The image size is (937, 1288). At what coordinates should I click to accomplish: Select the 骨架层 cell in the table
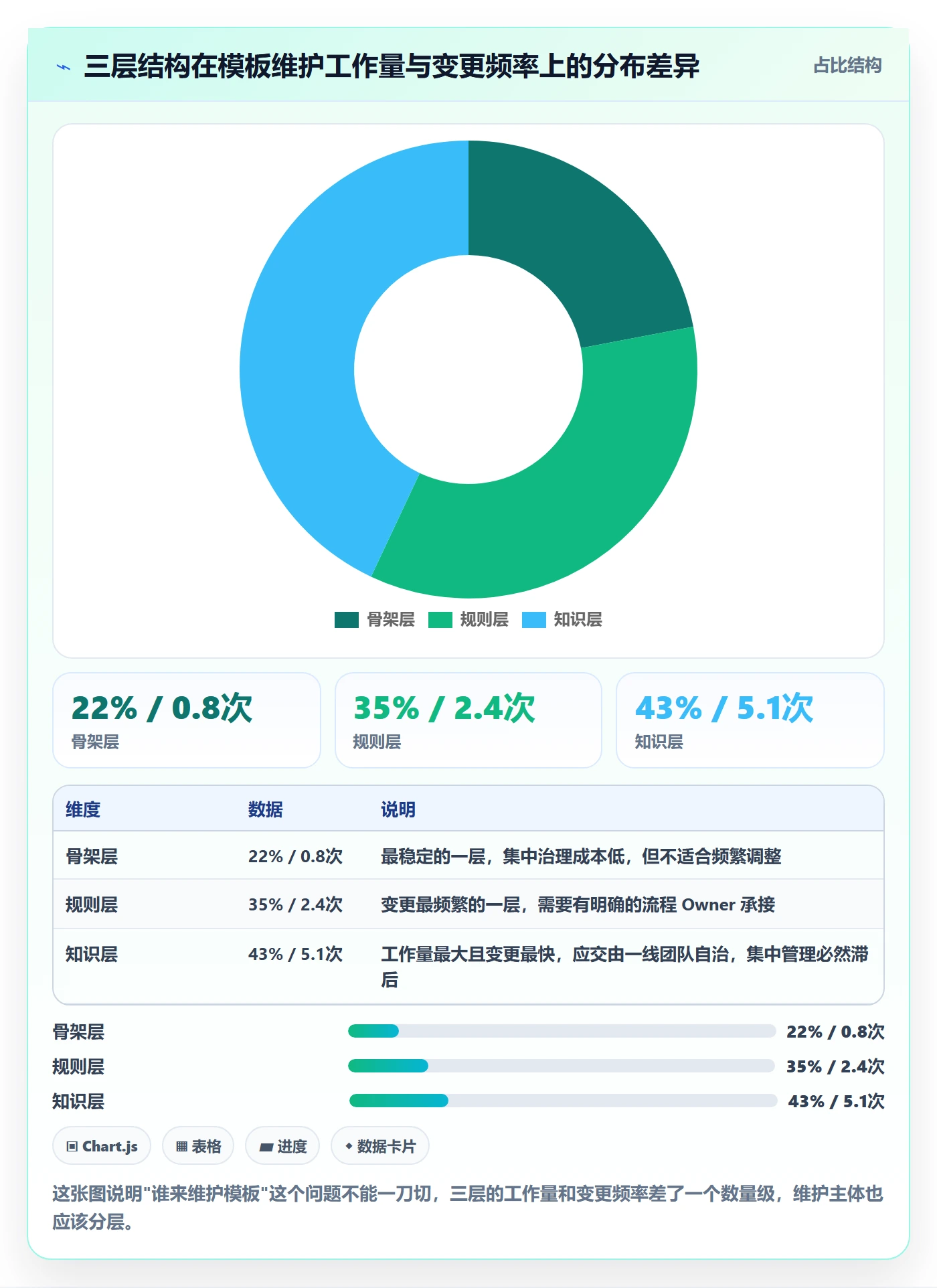click(92, 856)
